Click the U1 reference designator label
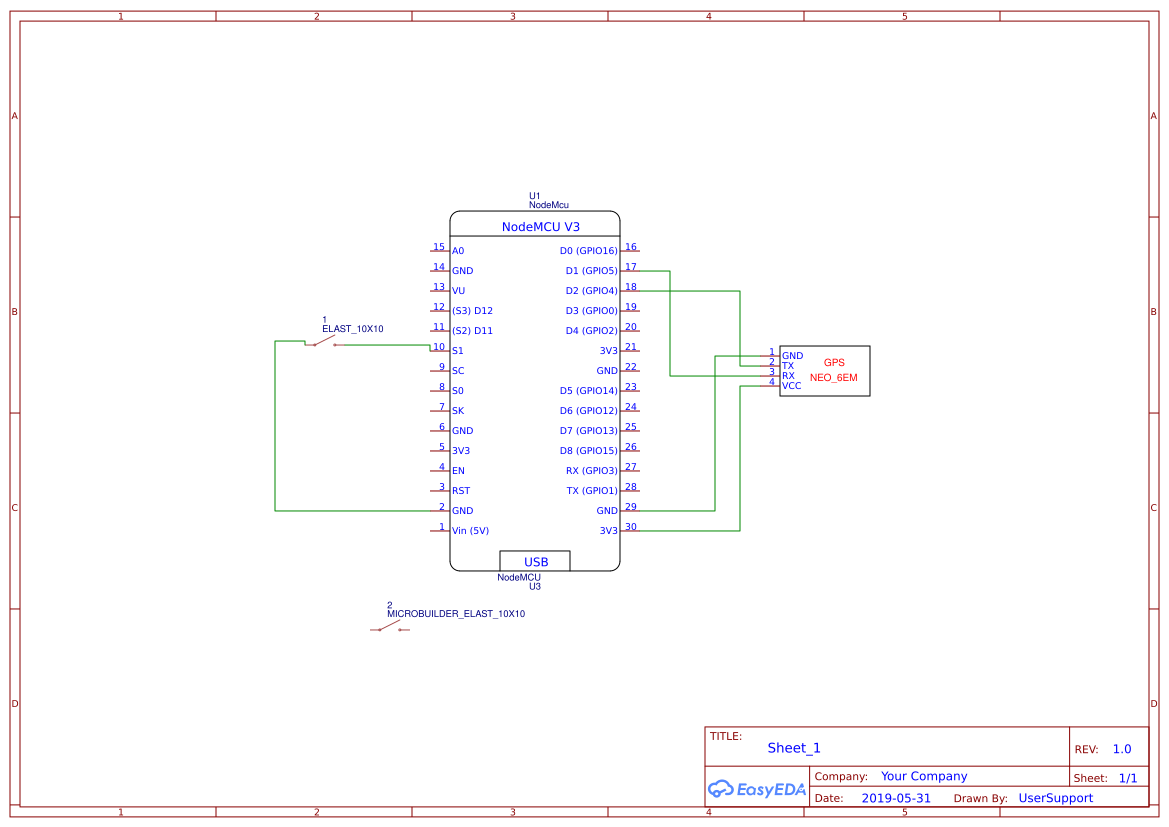 pyautogui.click(x=534, y=193)
